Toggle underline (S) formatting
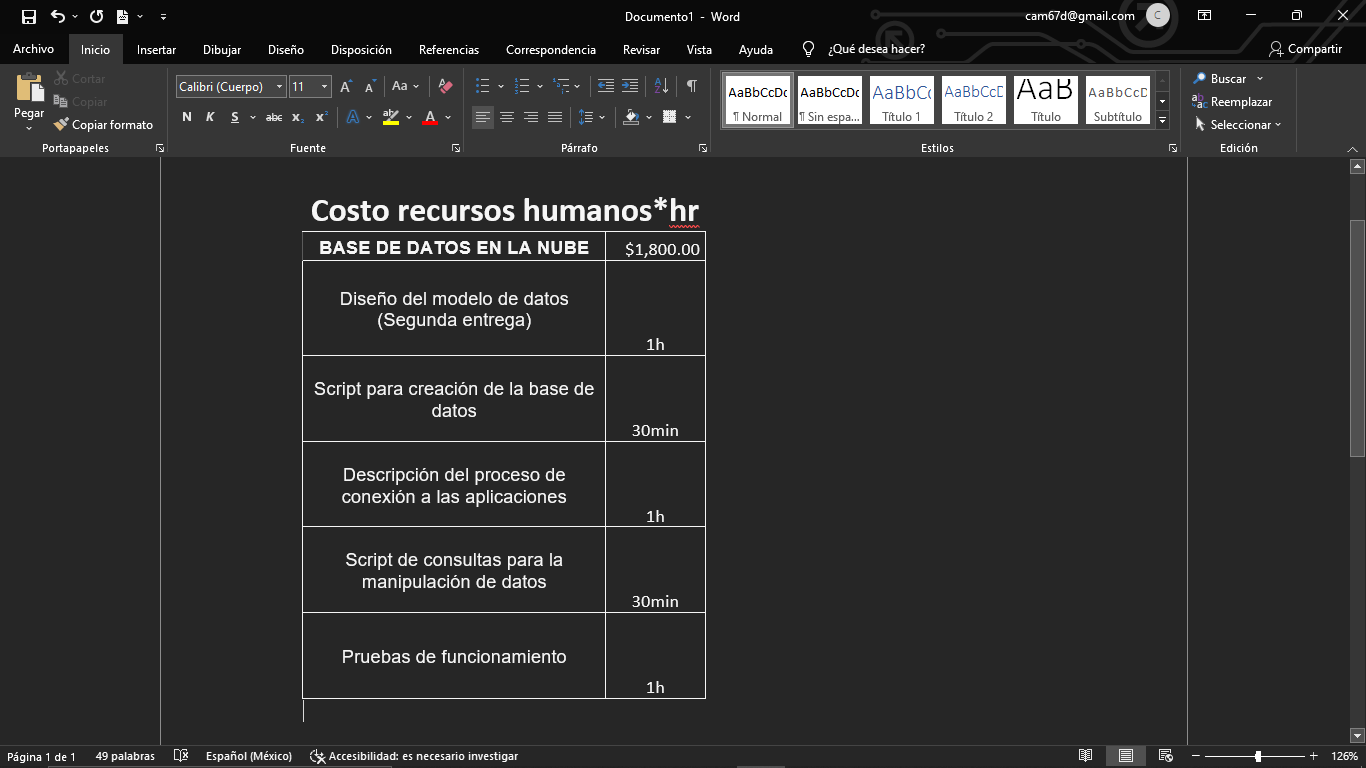This screenshot has width=1366, height=768. 235,117
